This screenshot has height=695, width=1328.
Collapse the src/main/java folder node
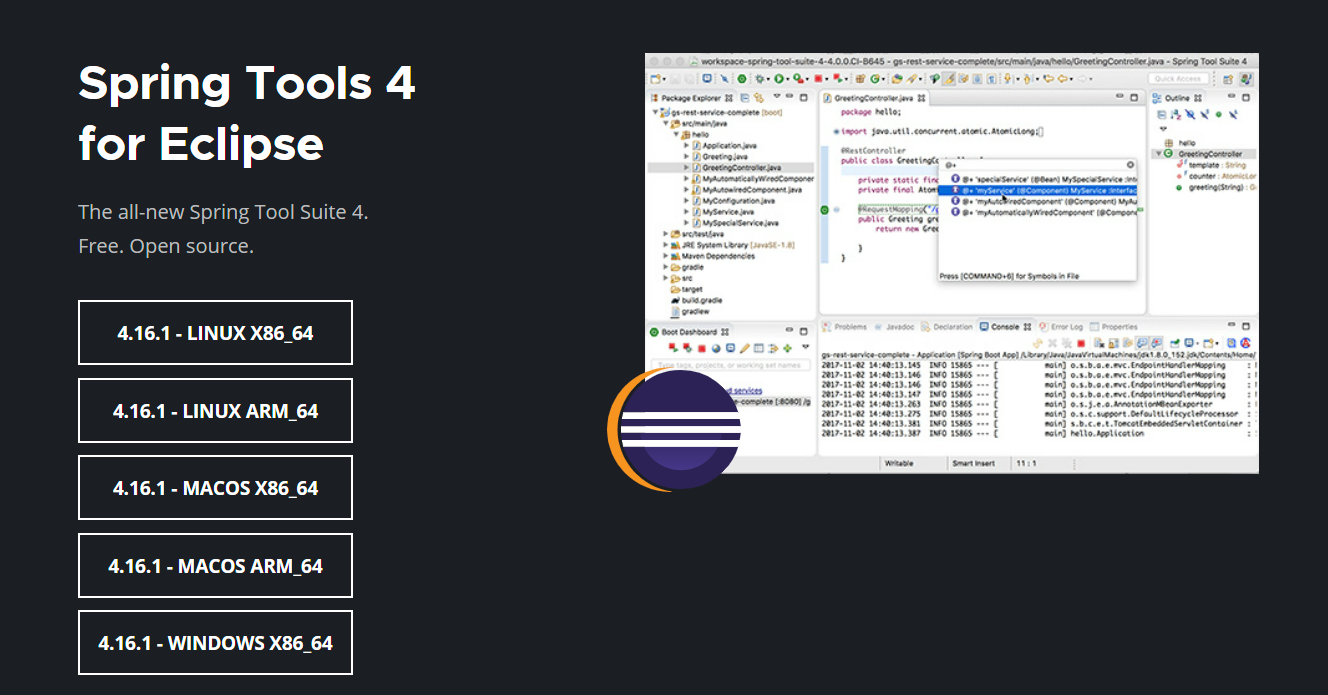point(665,123)
